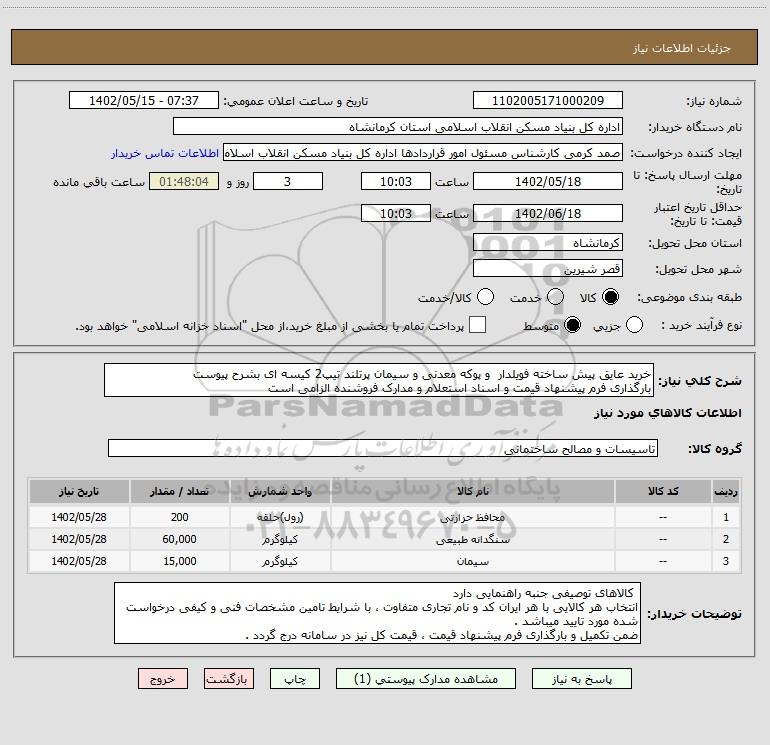Open مشاهده مدارک پیوستی (1) button
770x745 pixels.
426,679
